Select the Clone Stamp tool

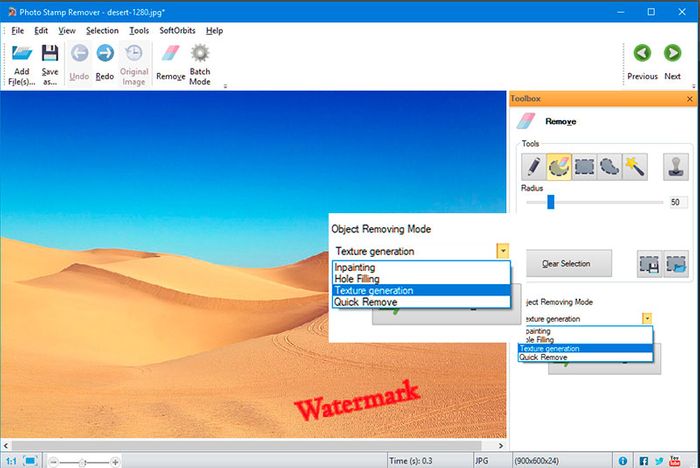677,165
